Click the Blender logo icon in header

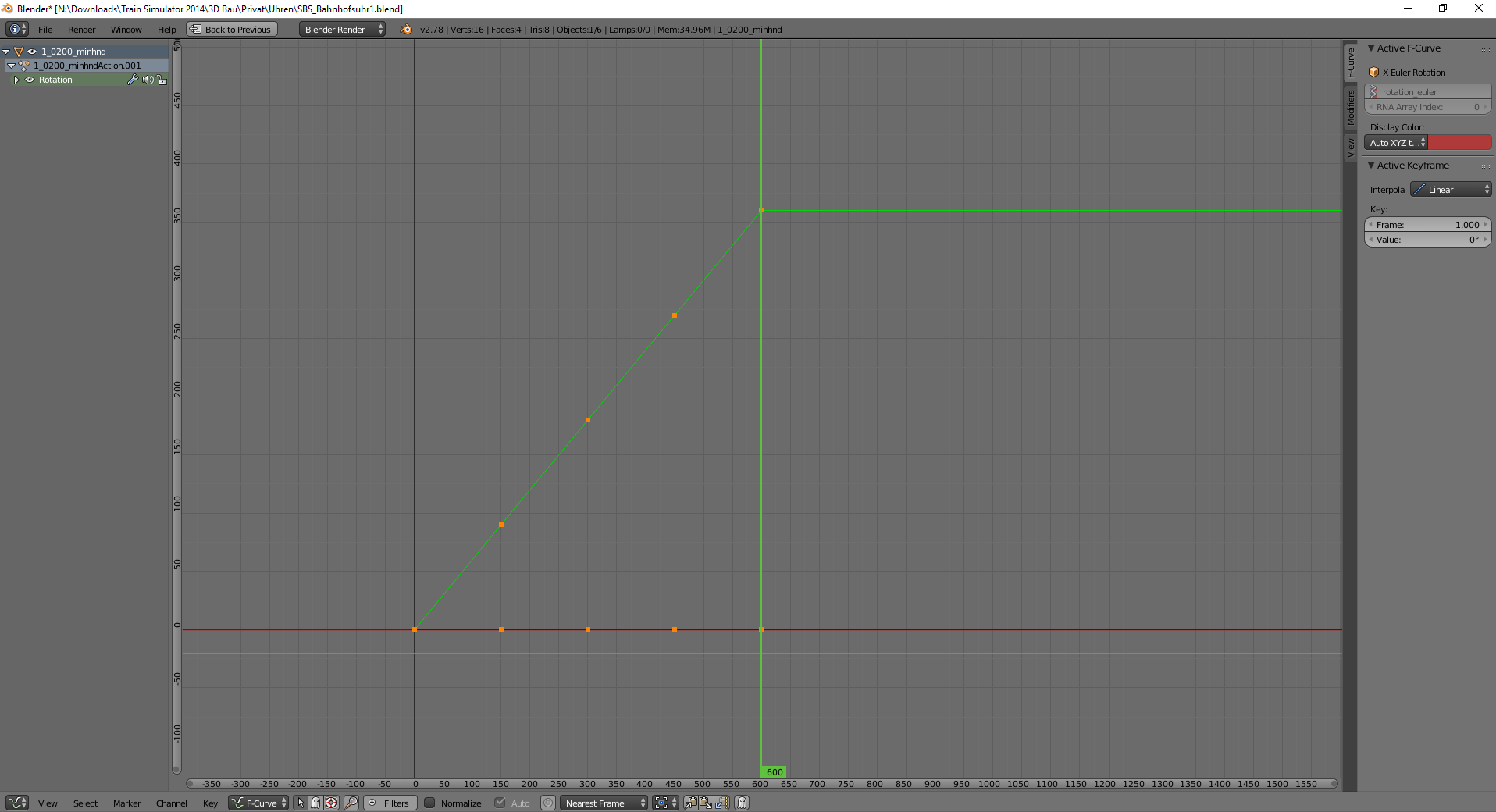point(406,30)
